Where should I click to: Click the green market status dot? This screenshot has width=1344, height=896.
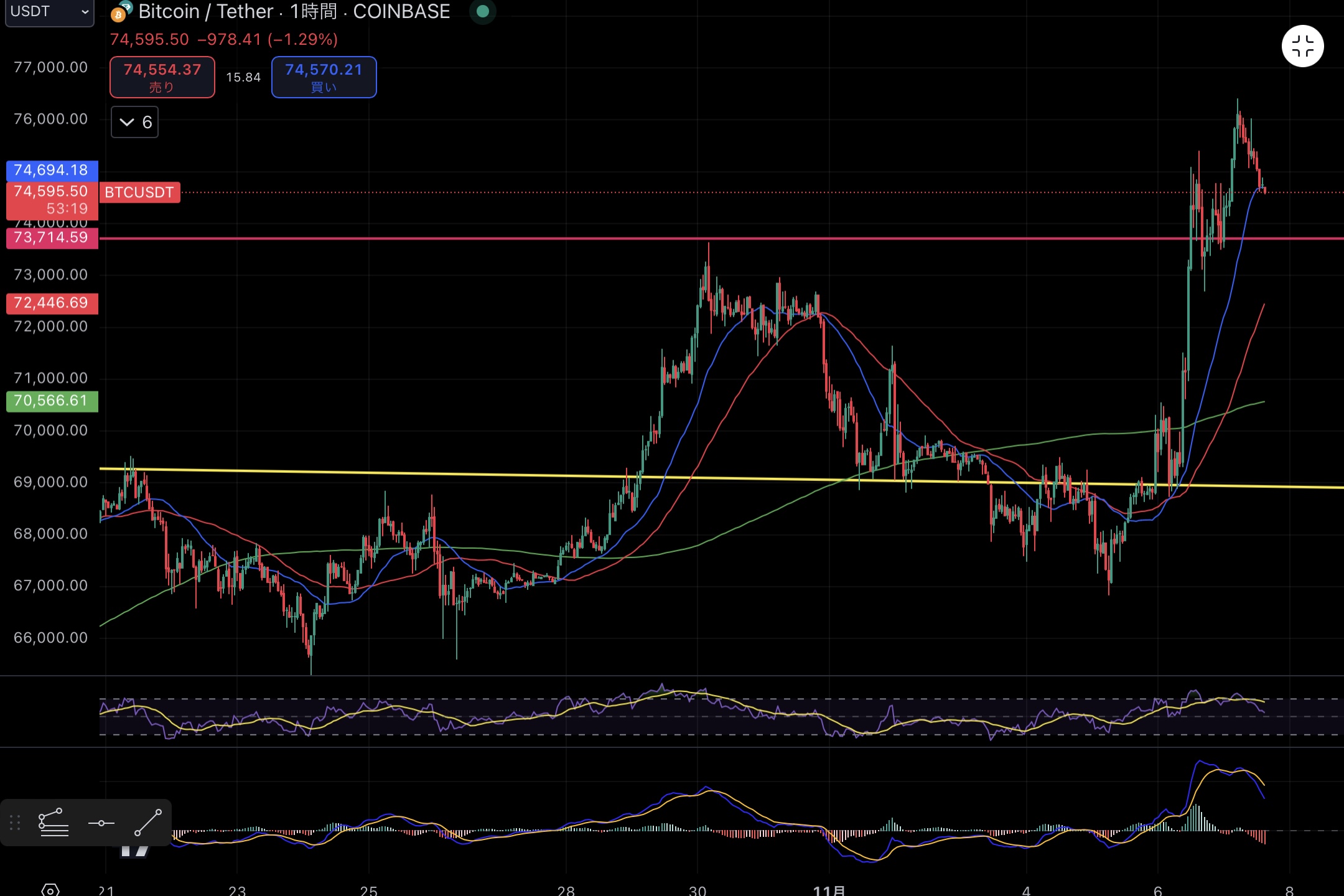click(x=482, y=11)
